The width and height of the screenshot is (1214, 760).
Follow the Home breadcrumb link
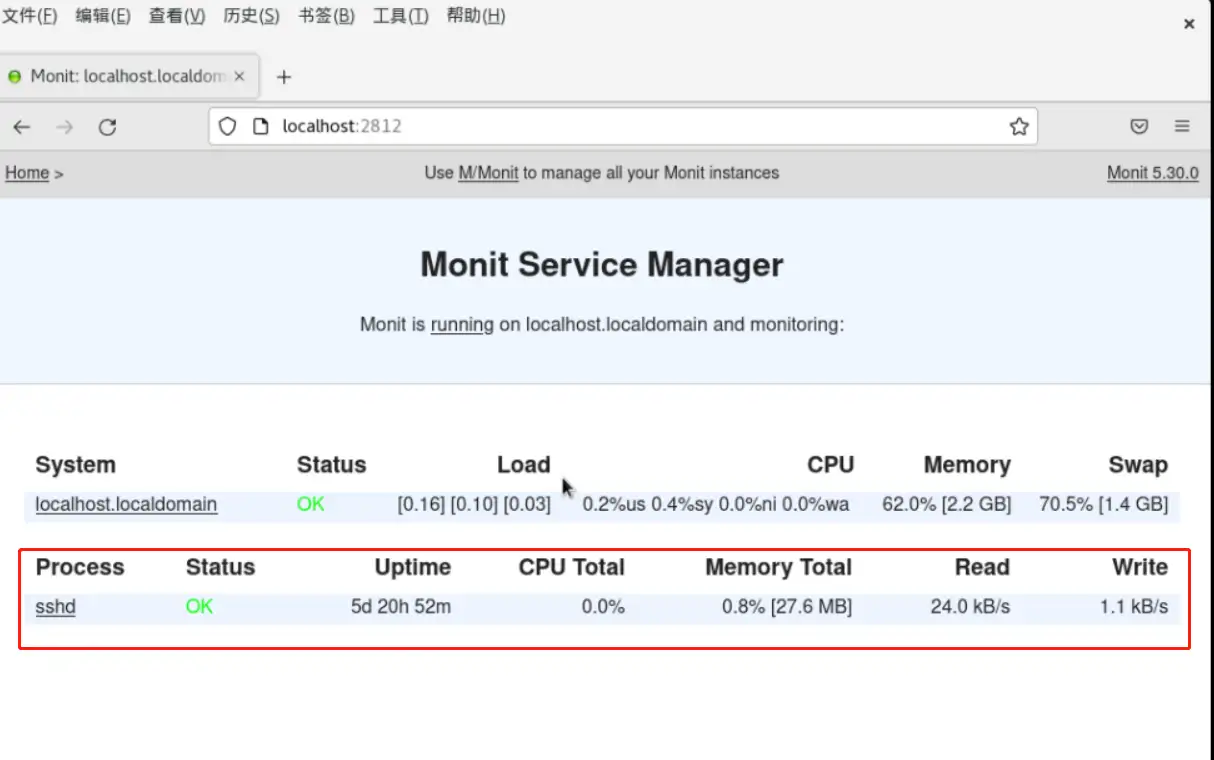coord(27,173)
